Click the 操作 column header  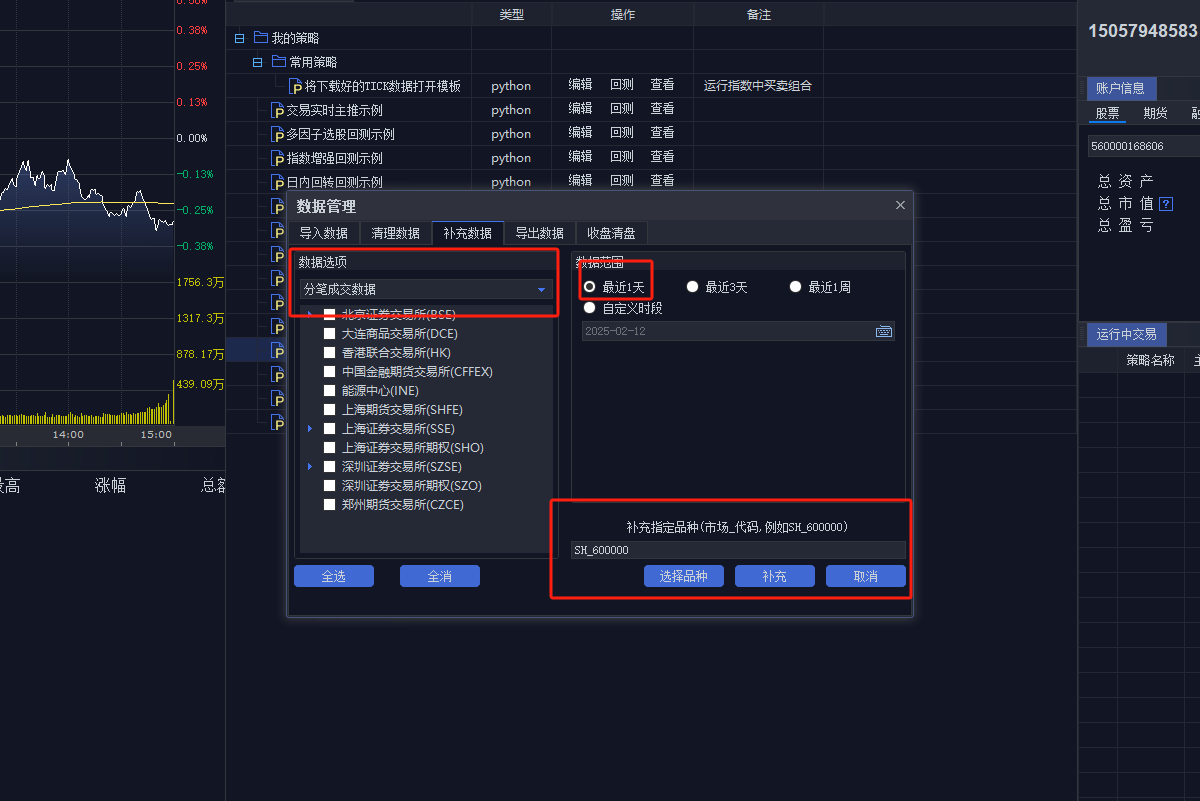pos(622,14)
